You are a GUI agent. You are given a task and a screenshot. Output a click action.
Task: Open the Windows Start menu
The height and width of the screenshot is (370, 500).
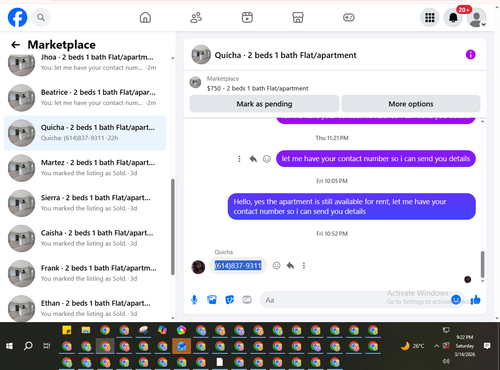9,346
